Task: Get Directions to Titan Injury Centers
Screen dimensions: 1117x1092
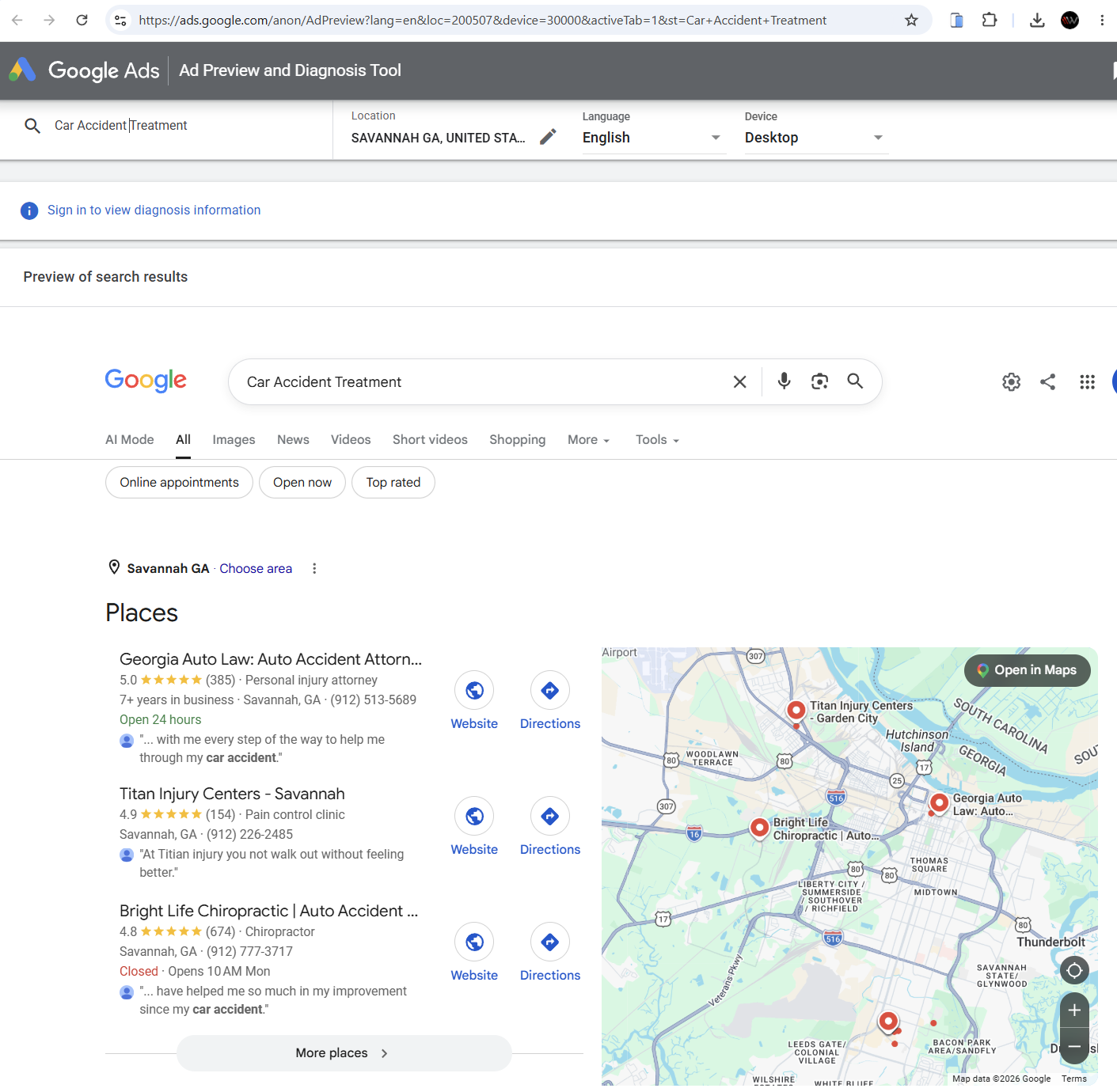Action: (550, 827)
